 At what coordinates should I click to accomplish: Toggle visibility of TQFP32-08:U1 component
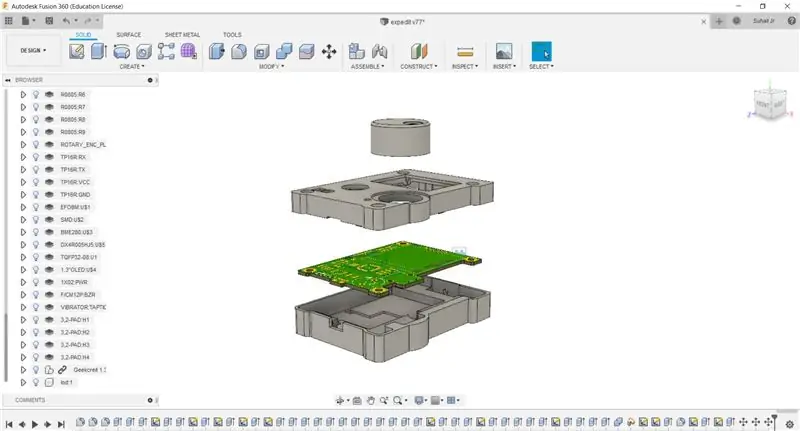coord(36,257)
